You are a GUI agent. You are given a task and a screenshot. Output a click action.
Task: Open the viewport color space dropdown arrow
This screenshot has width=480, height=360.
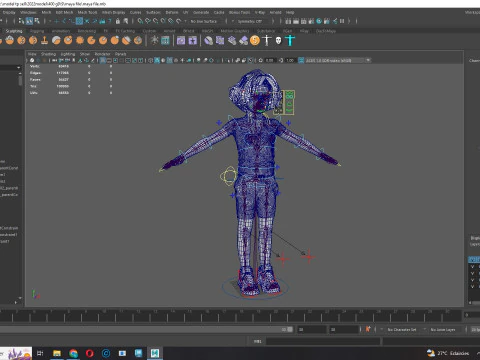368,60
